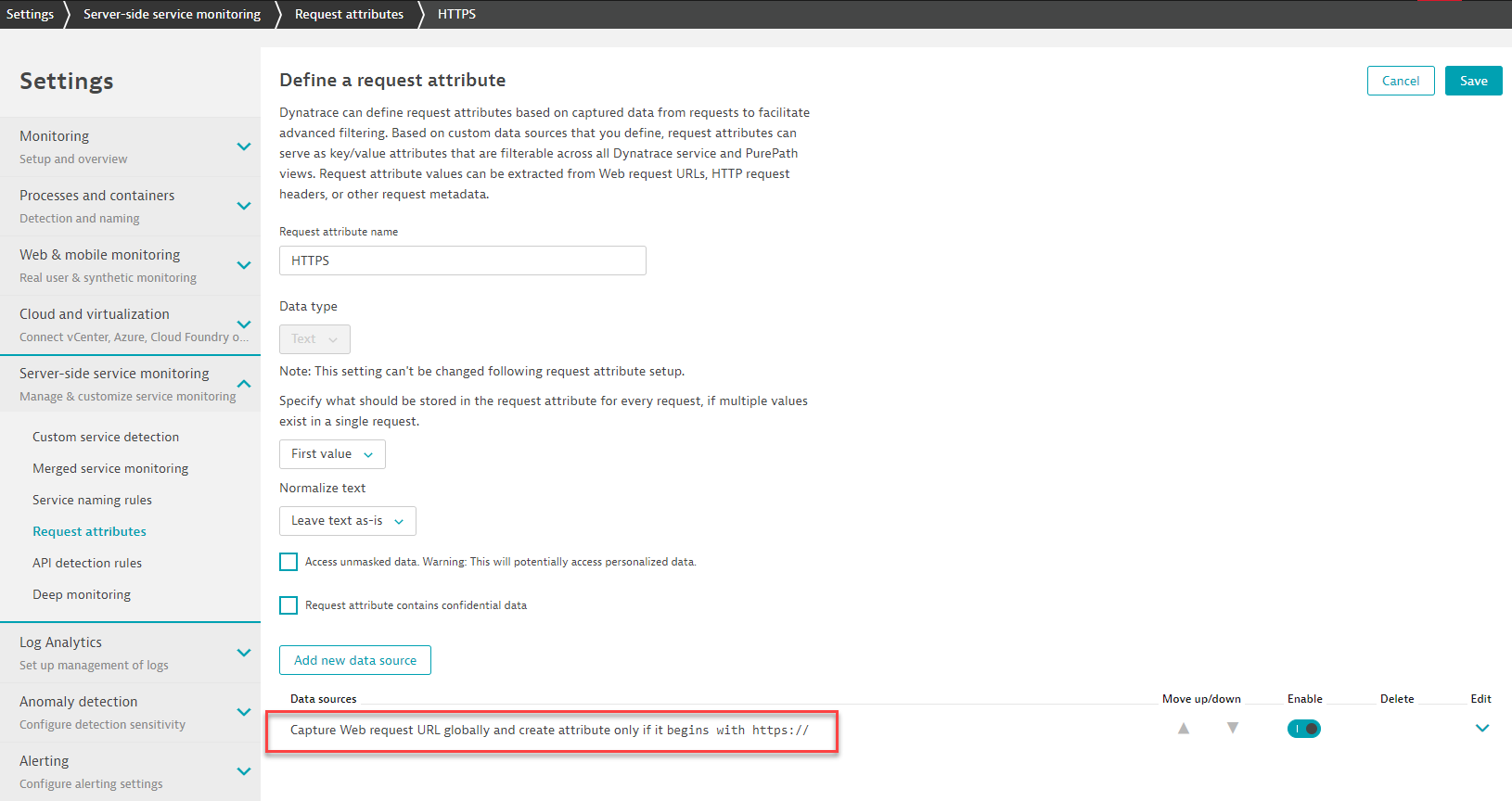The image size is (1512, 801).
Task: Open the First value dropdown
Action: pyautogui.click(x=332, y=454)
